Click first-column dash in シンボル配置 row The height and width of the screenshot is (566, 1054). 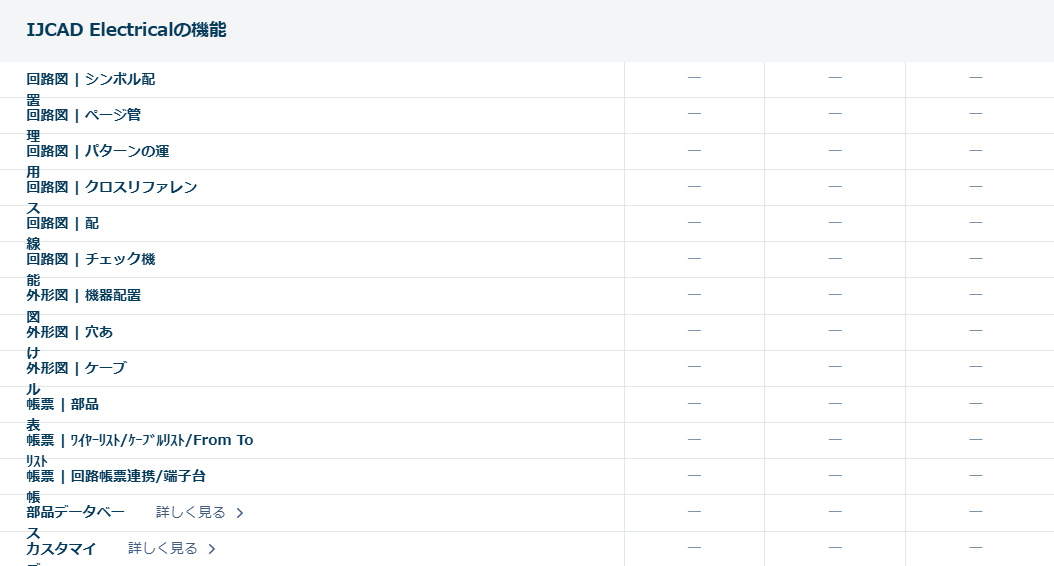tap(694, 78)
